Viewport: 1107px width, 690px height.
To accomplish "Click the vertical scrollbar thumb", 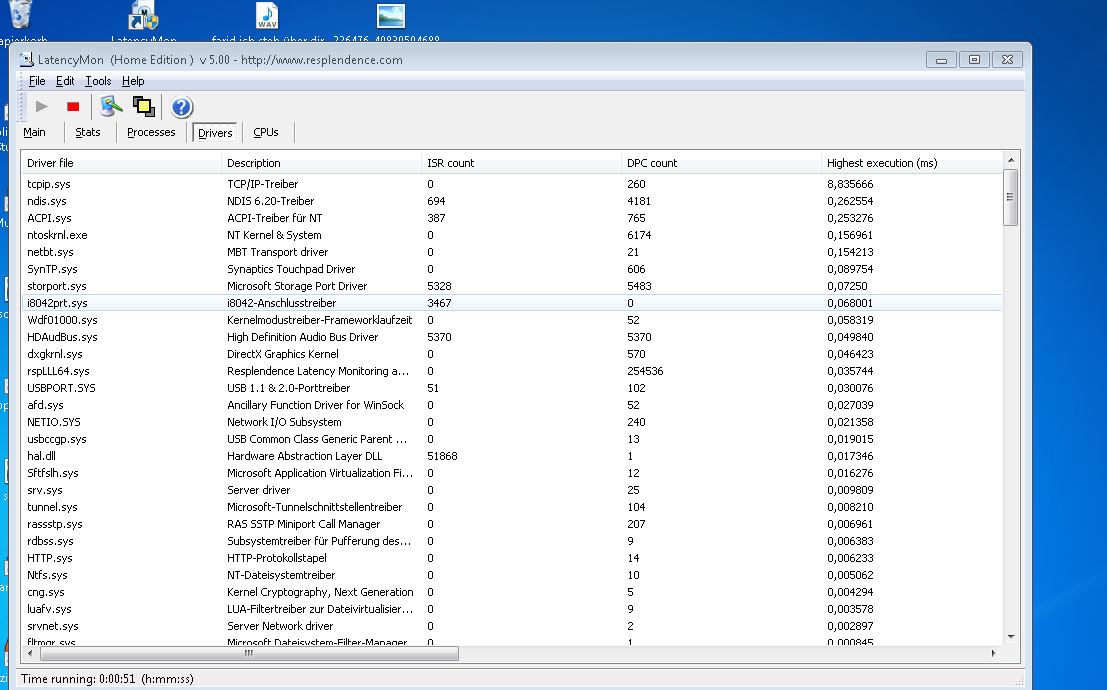I will coord(1010,197).
